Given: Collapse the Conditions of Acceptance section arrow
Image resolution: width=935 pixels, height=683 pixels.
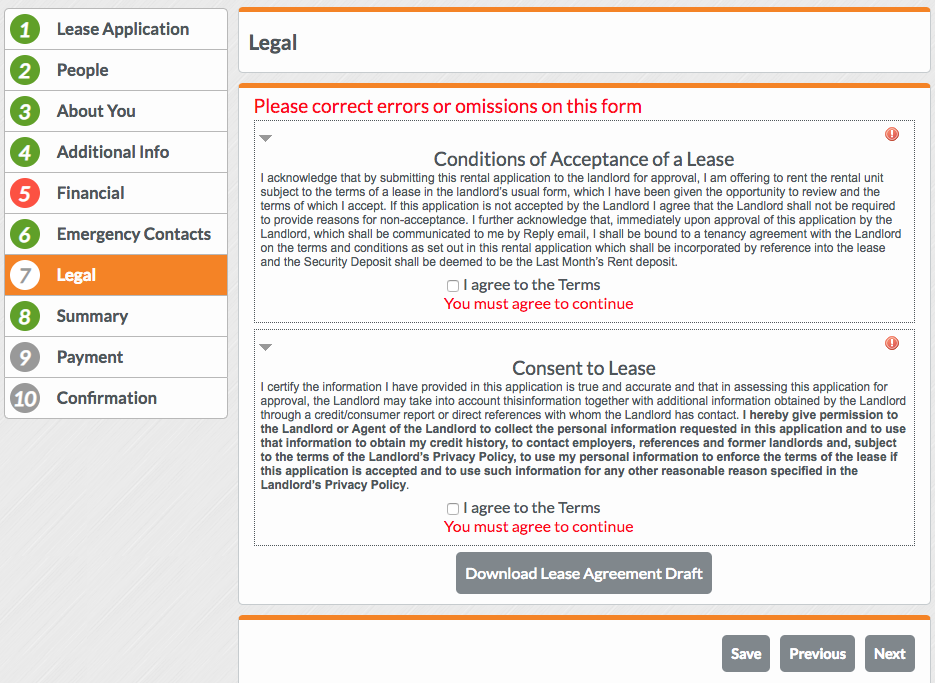Looking at the screenshot, I should click(266, 138).
